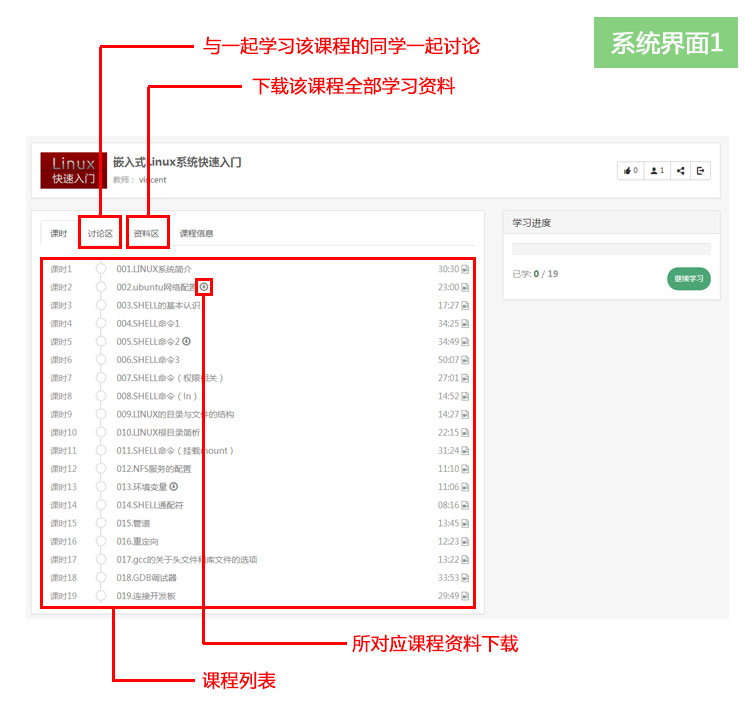Click video icon beside duration 22:15

click(465, 433)
